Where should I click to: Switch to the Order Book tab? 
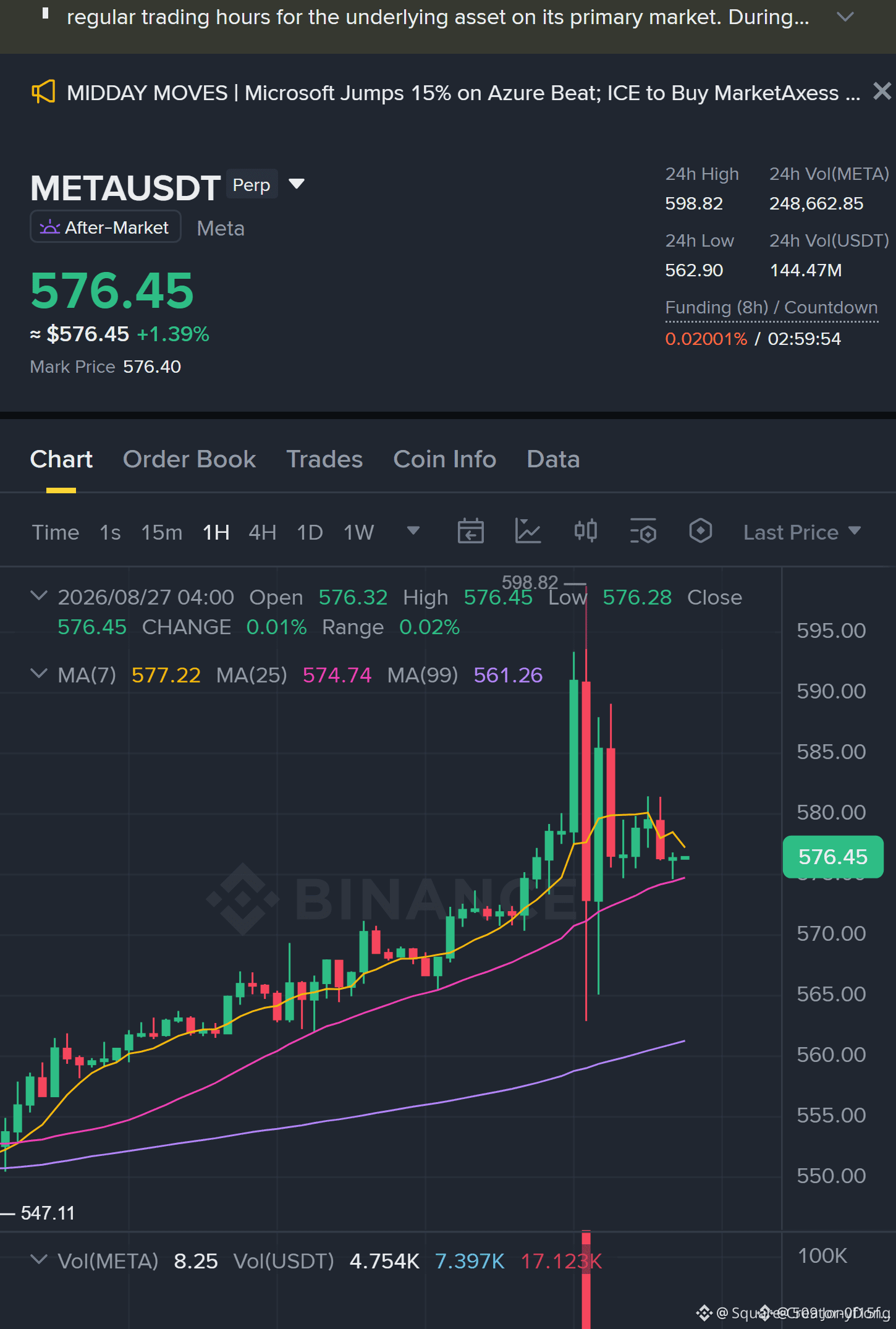pyautogui.click(x=189, y=459)
